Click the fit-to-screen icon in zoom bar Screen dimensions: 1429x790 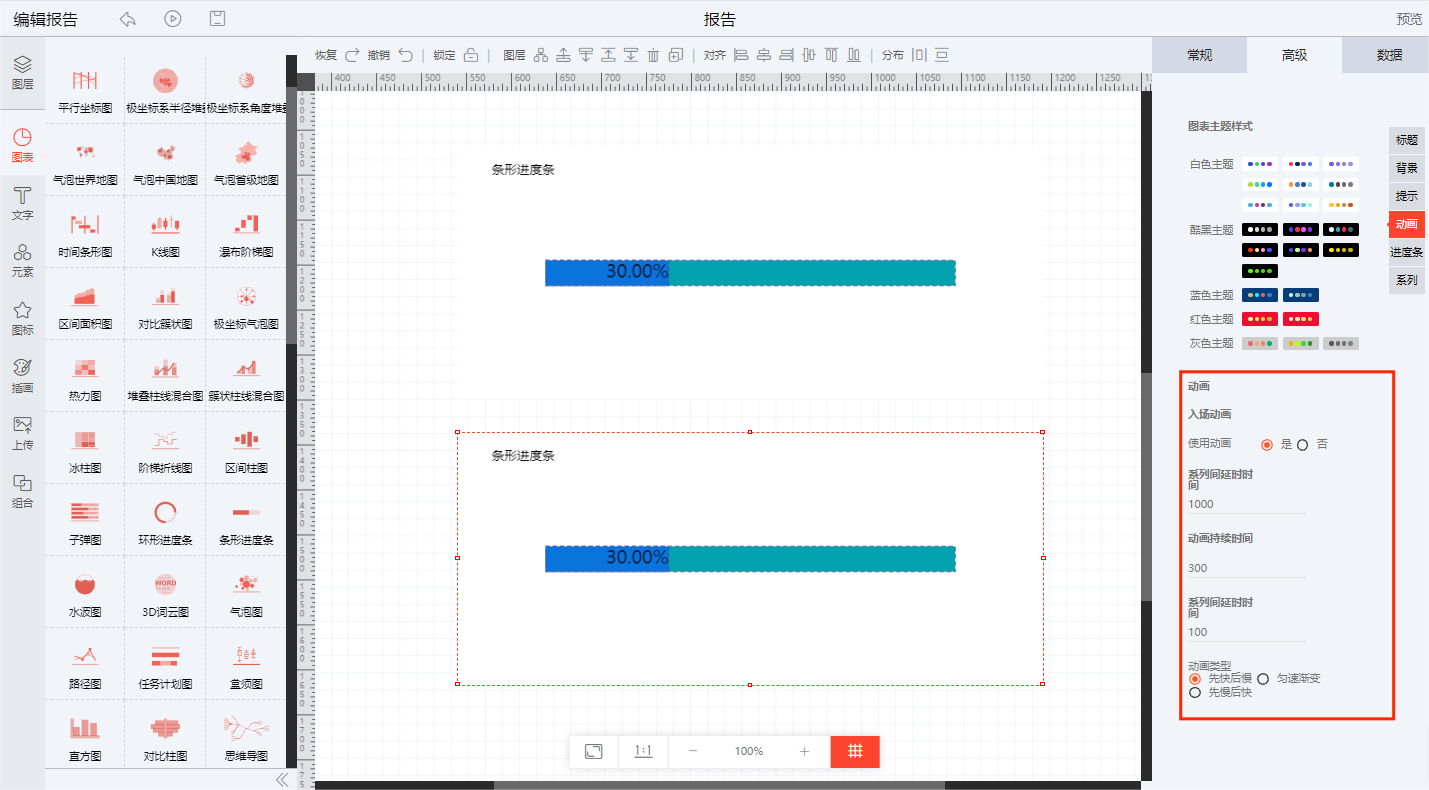click(593, 751)
